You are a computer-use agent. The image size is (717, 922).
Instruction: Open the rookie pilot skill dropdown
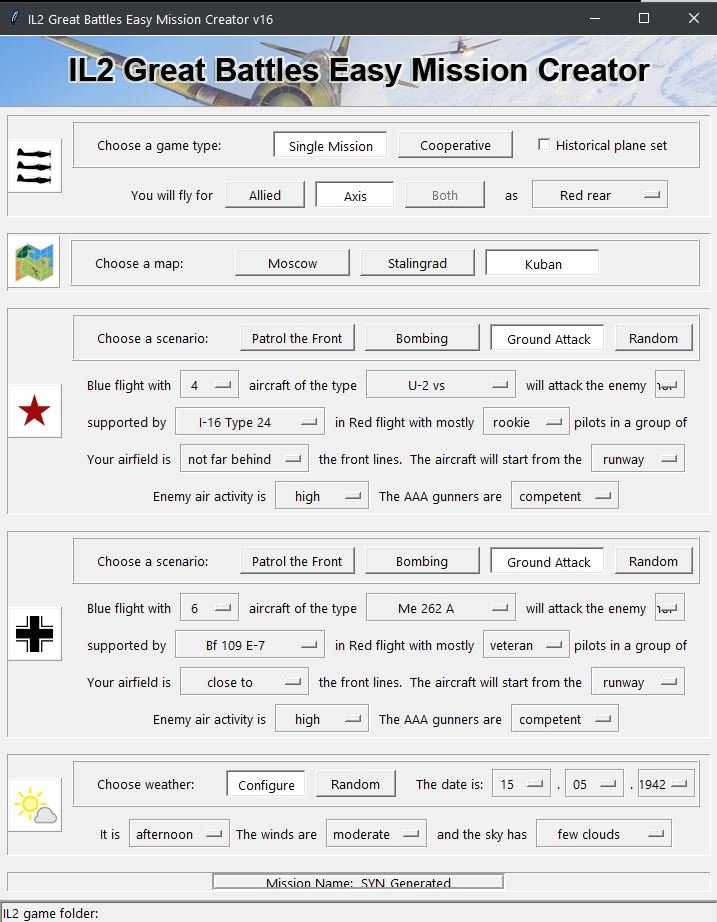(526, 422)
